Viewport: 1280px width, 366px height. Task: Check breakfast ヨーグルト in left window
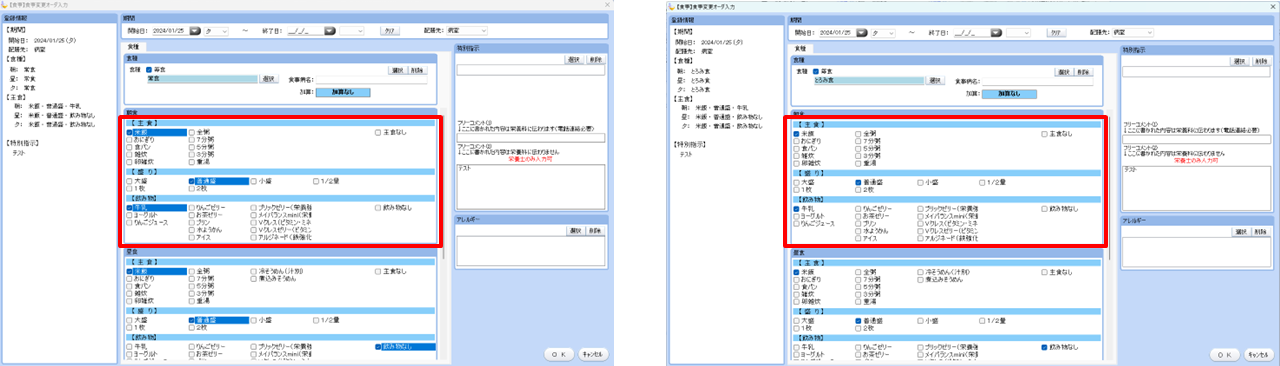(129, 215)
